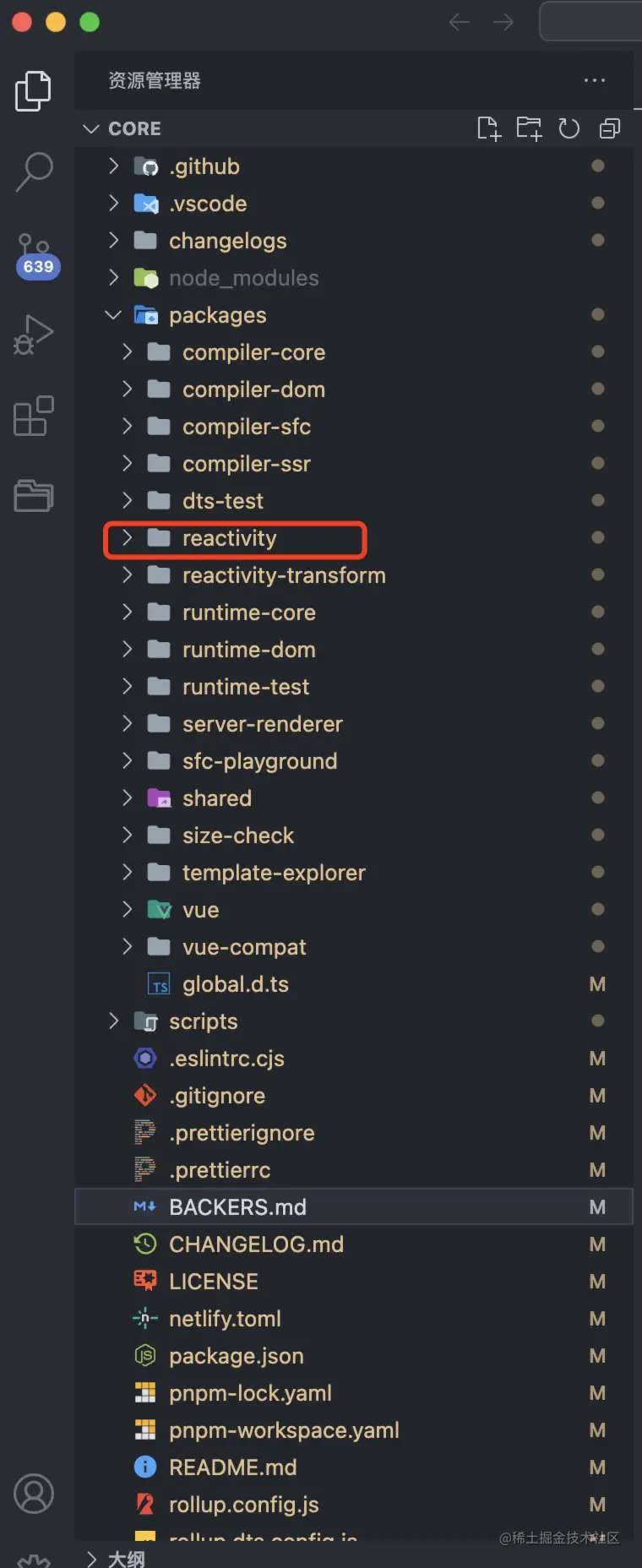
Task: Refresh the explorer file tree
Action: click(x=569, y=128)
